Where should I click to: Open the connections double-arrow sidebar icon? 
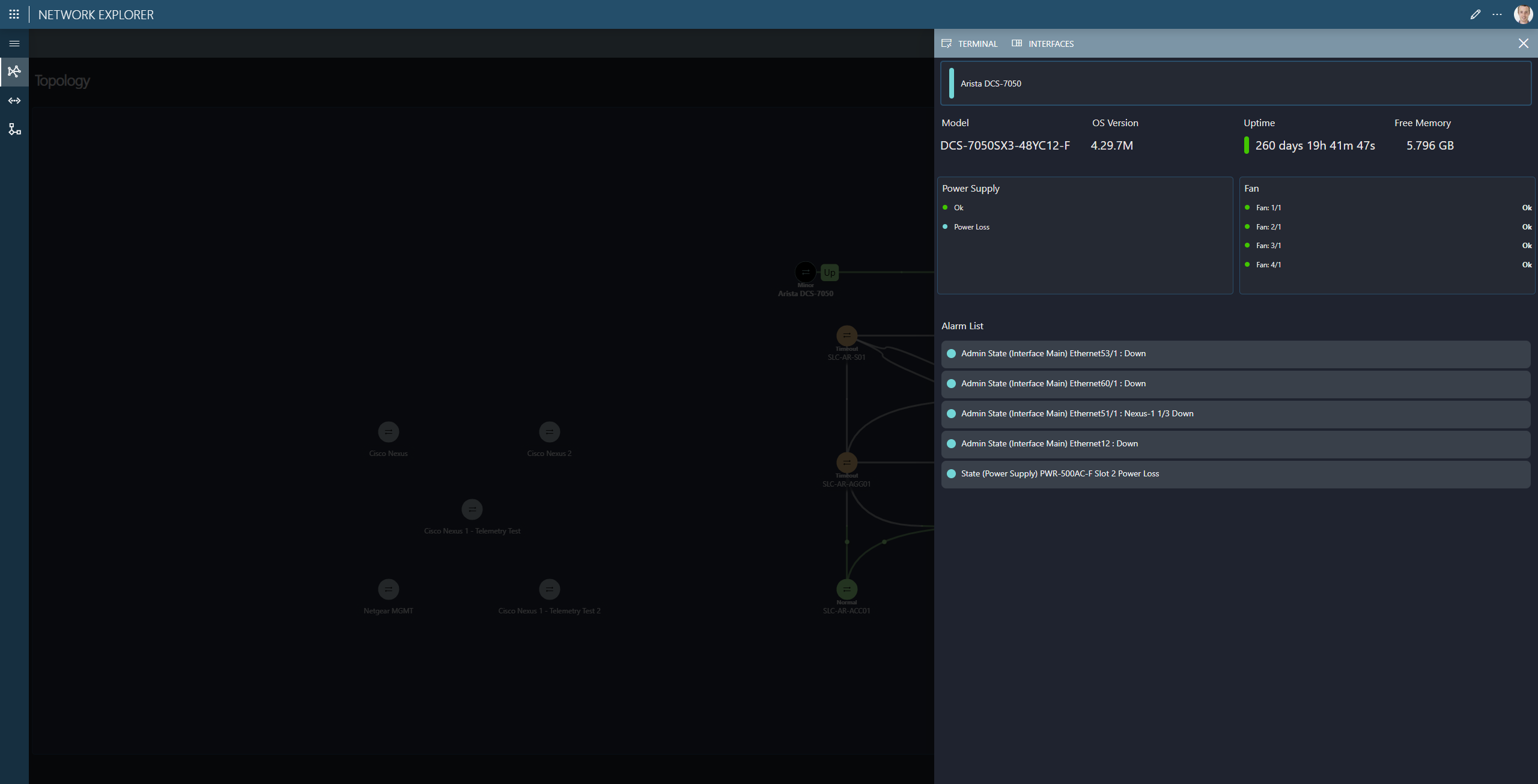coord(14,100)
